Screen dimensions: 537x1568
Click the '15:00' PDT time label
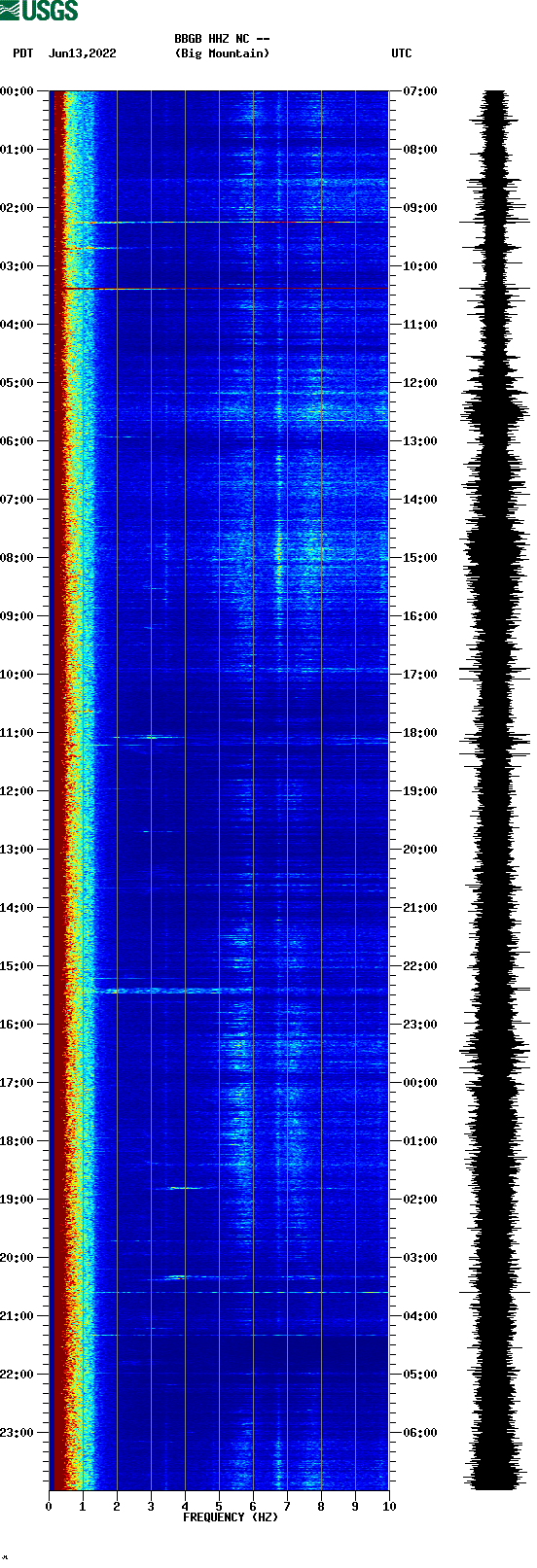(18, 966)
